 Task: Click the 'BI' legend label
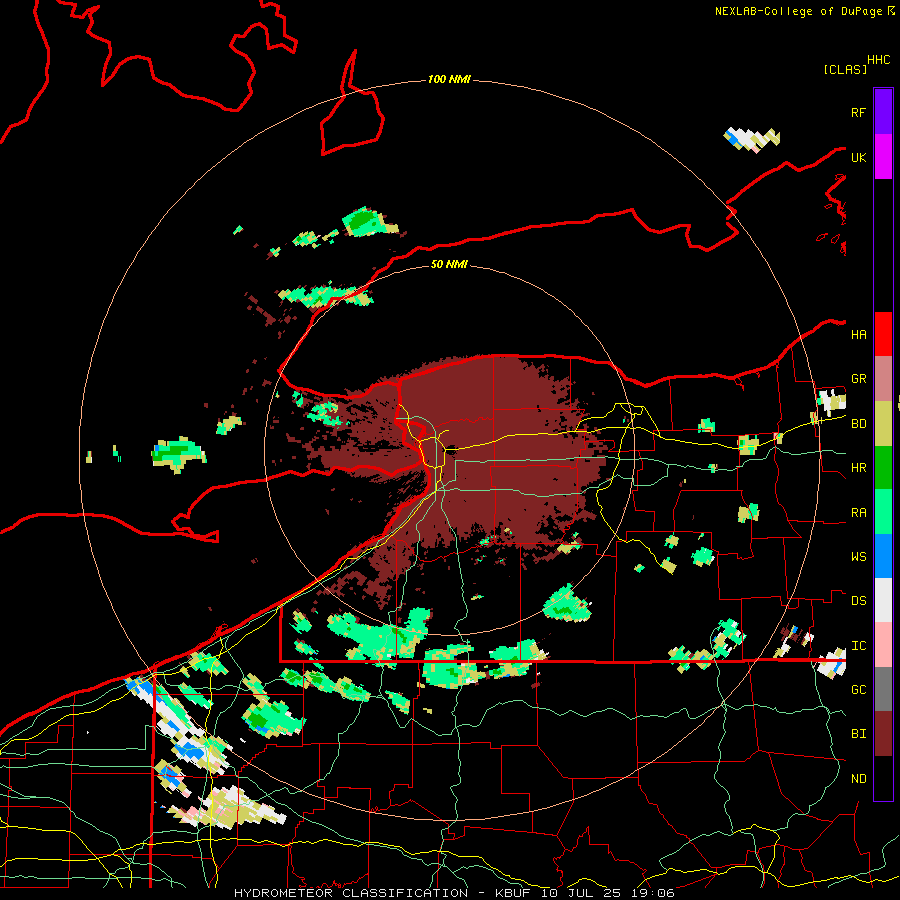click(x=858, y=734)
